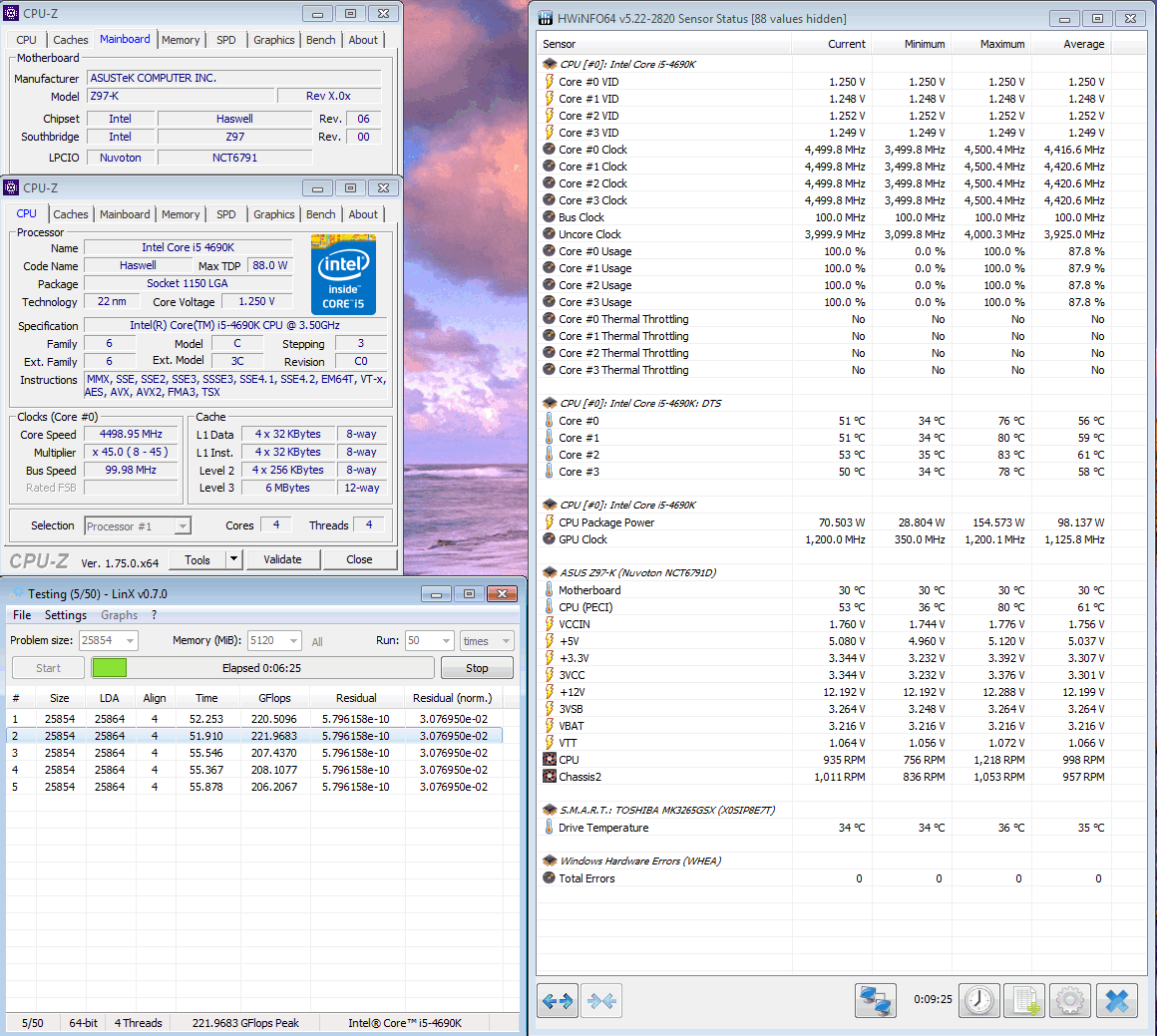Click the icon beside GPU Clock

(549, 539)
